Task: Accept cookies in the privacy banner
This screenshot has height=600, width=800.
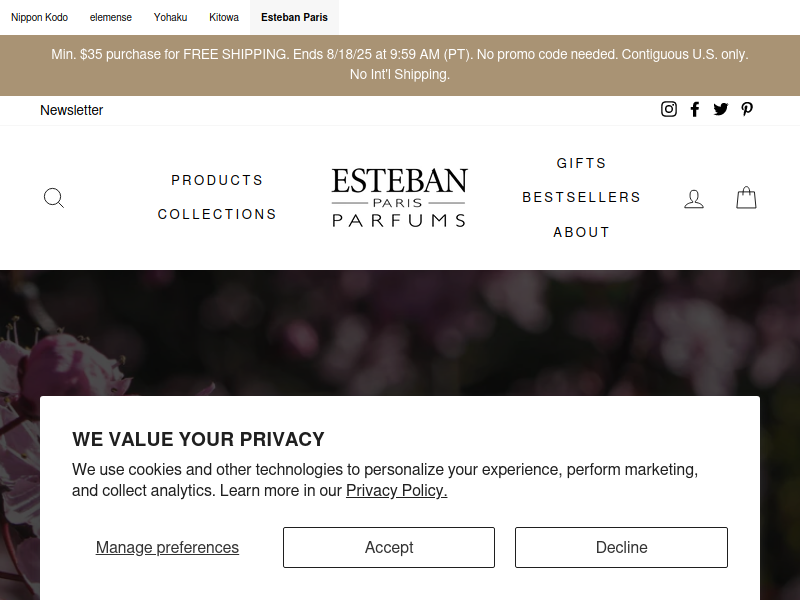Action: point(389,547)
